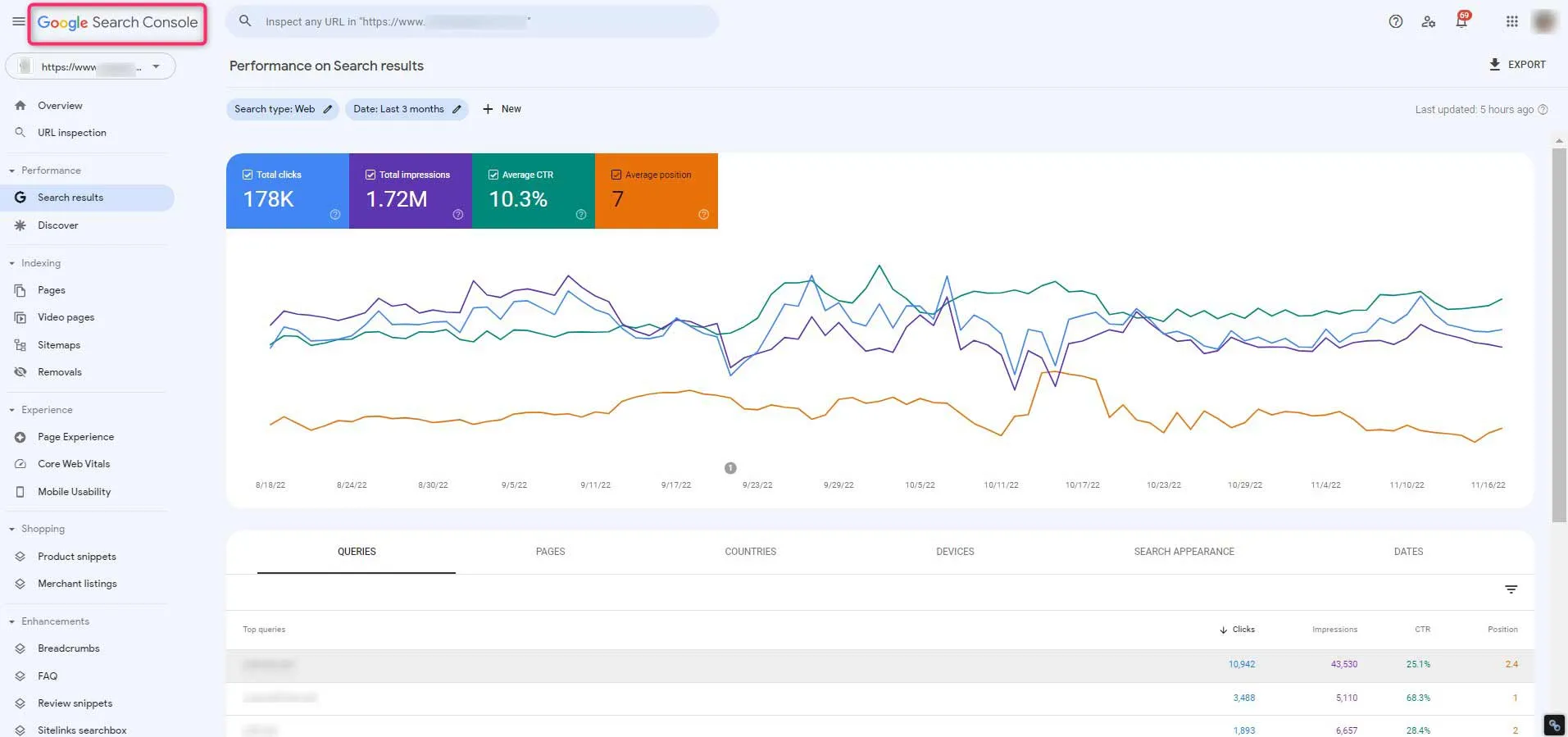
Task: Open help icon on Average position card
Action: click(703, 215)
